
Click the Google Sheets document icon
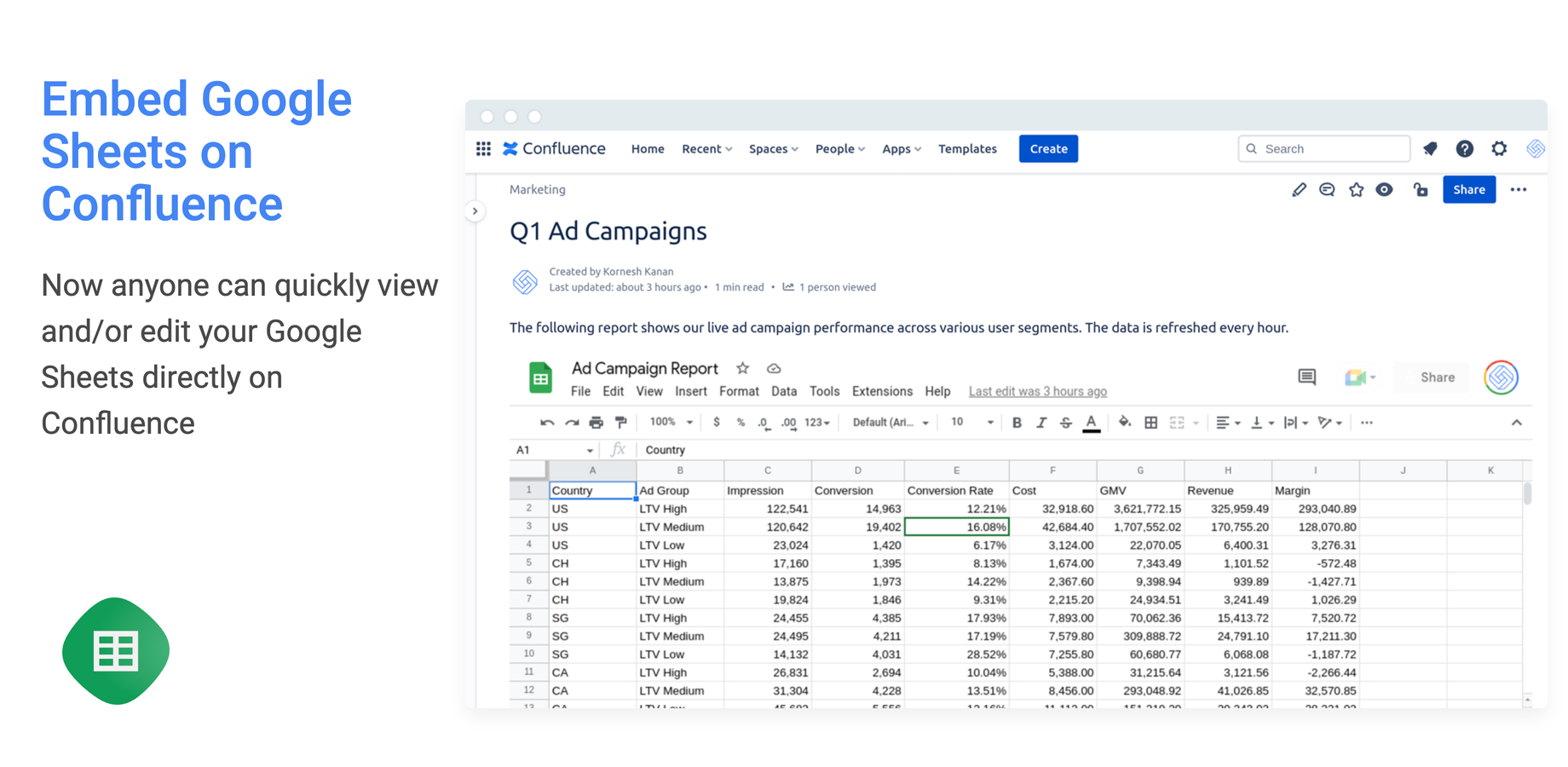point(540,378)
